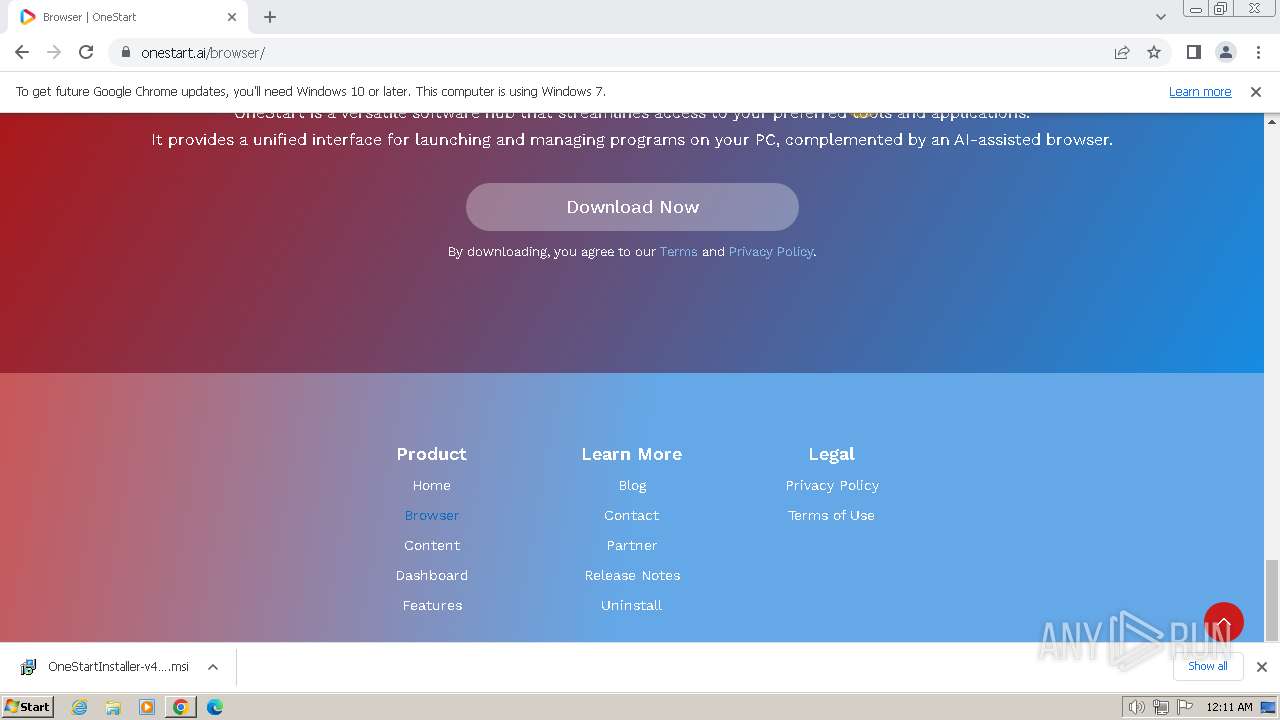Open the Privacy Policy link below download
Screen dimensions: 1280x720
(771, 252)
